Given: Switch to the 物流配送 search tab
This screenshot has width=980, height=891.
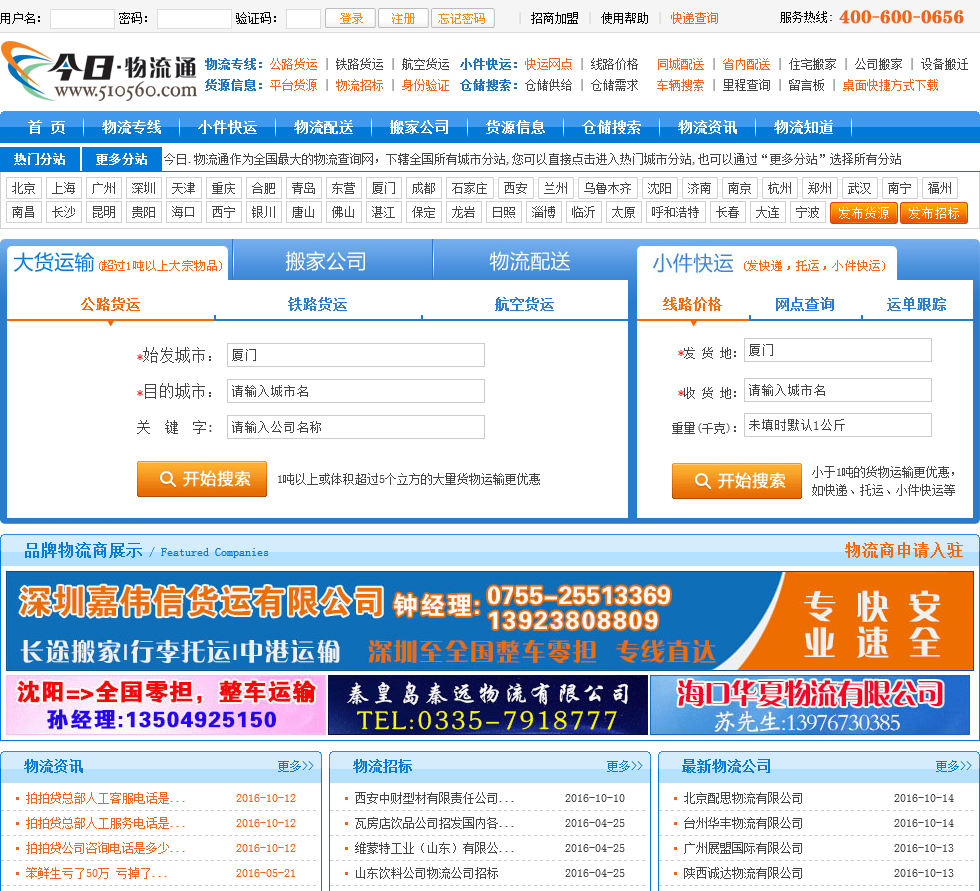Looking at the screenshot, I should point(529,261).
